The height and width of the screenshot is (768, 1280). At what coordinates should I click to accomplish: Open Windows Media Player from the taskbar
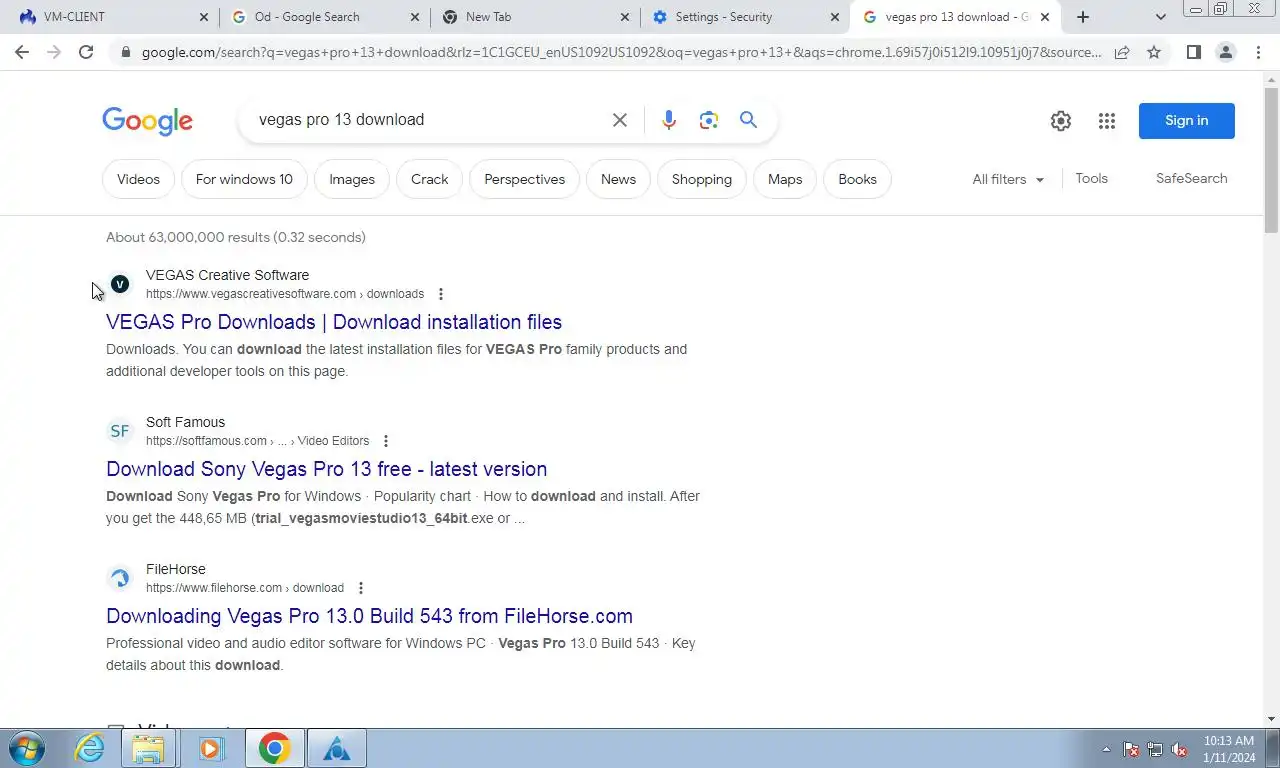pos(211,748)
